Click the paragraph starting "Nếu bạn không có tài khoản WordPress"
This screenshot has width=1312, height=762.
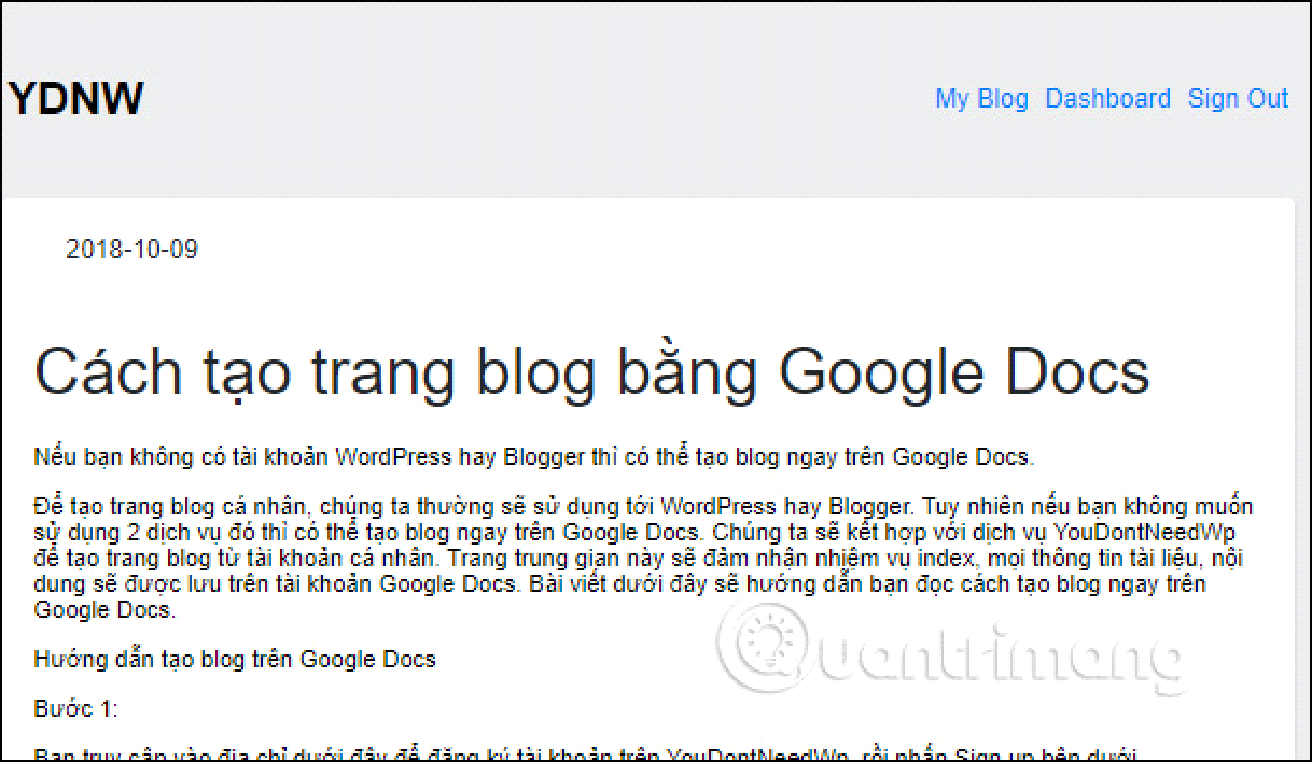pos(534,458)
